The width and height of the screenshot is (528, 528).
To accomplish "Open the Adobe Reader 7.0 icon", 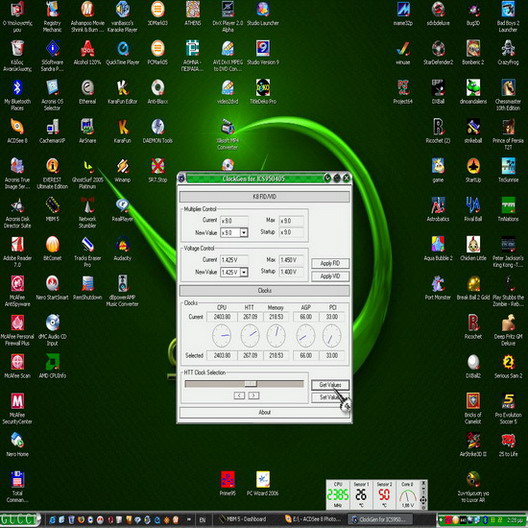I will tap(18, 252).
